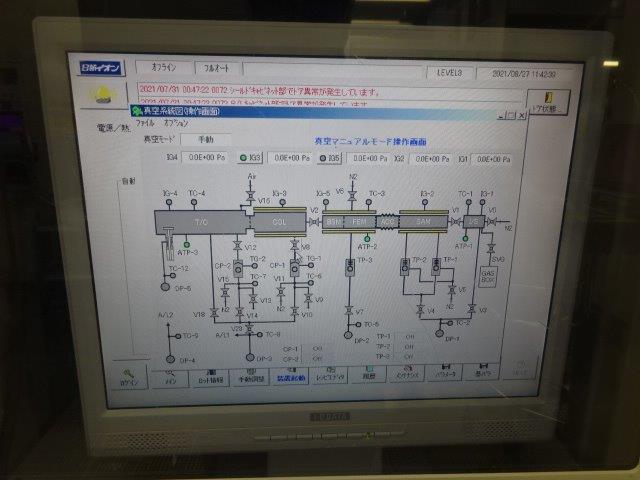This screenshot has width=640, height=480.
Task: Click the TP-1 turbo pump symbol
Action: click(x=436, y=267)
